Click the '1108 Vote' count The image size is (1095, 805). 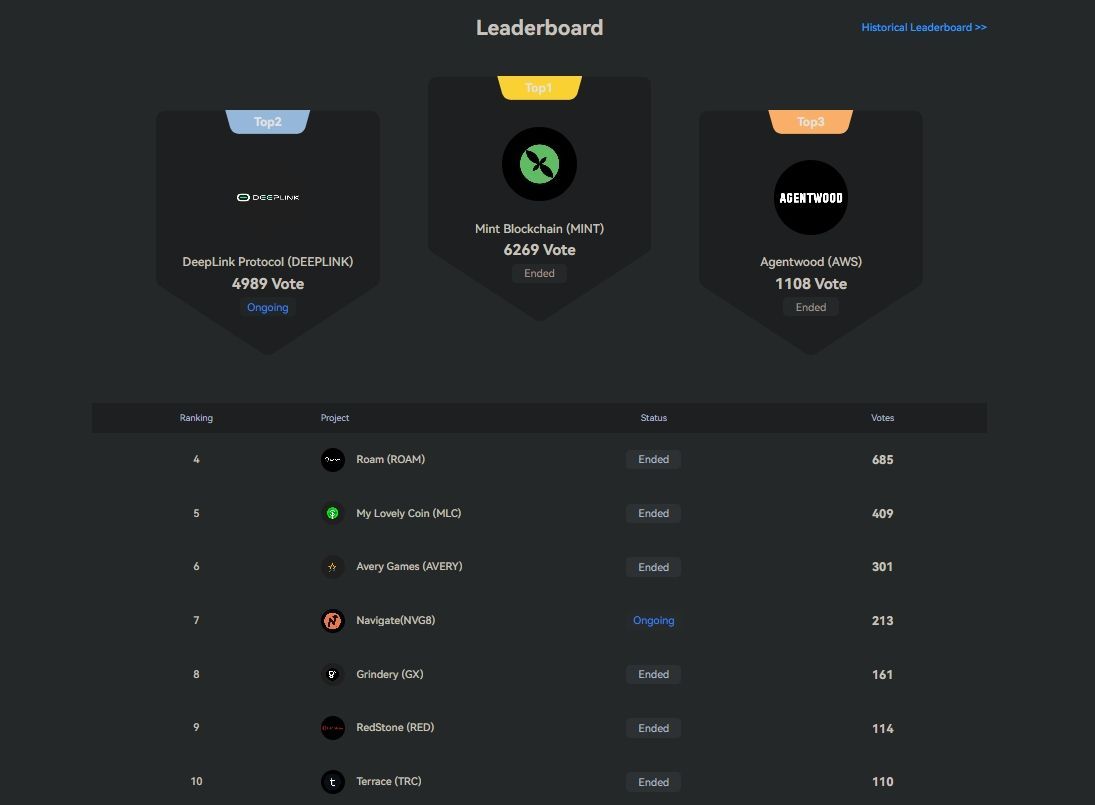(x=811, y=284)
